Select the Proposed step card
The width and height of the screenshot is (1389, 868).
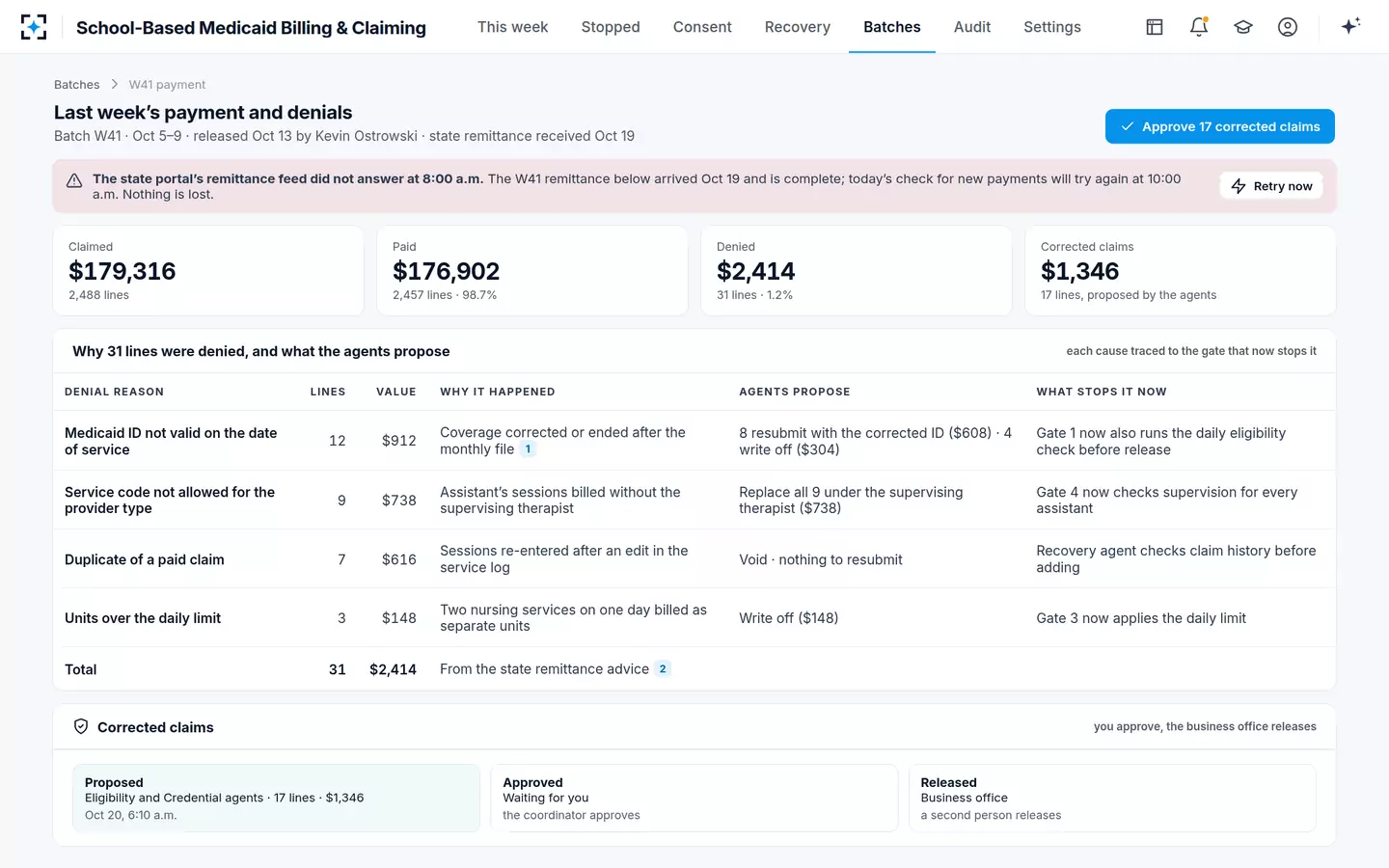click(x=276, y=799)
